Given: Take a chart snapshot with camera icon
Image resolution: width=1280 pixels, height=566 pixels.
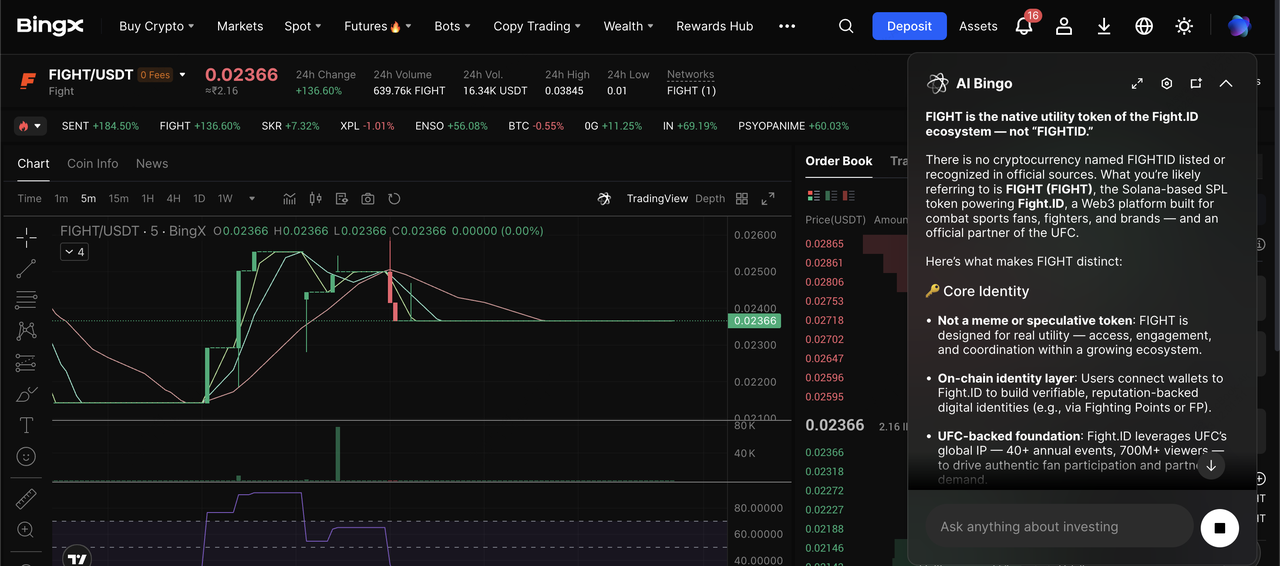Looking at the screenshot, I should point(368,198).
